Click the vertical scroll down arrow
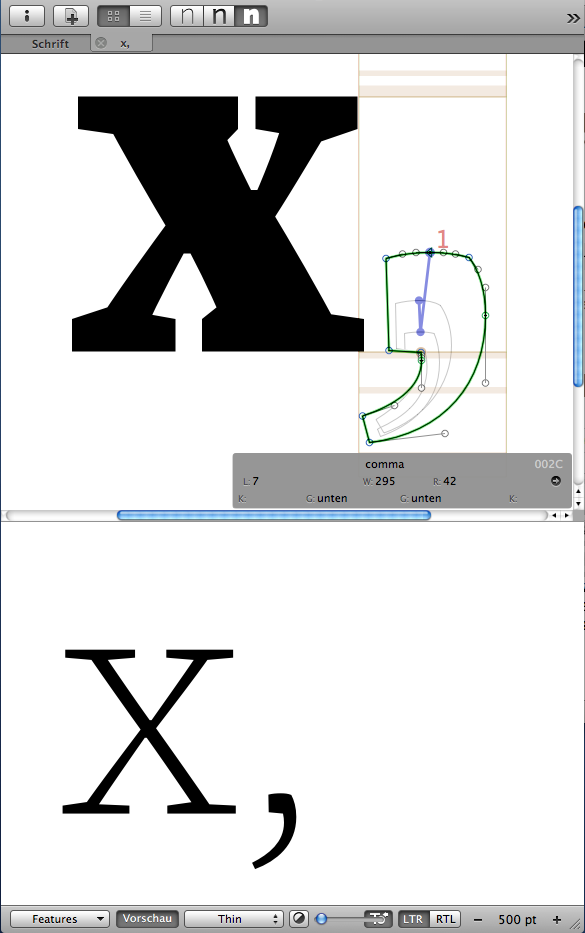The height and width of the screenshot is (933, 585). pos(578,503)
